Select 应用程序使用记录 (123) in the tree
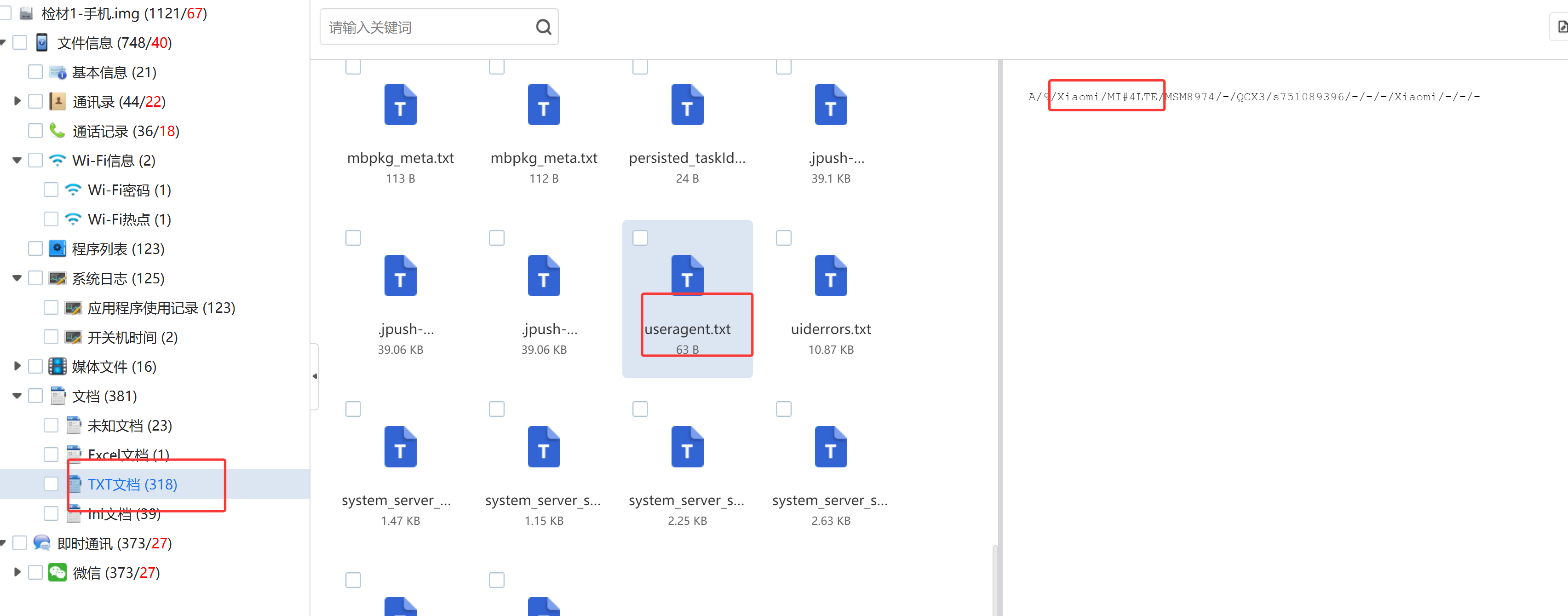 [161, 307]
